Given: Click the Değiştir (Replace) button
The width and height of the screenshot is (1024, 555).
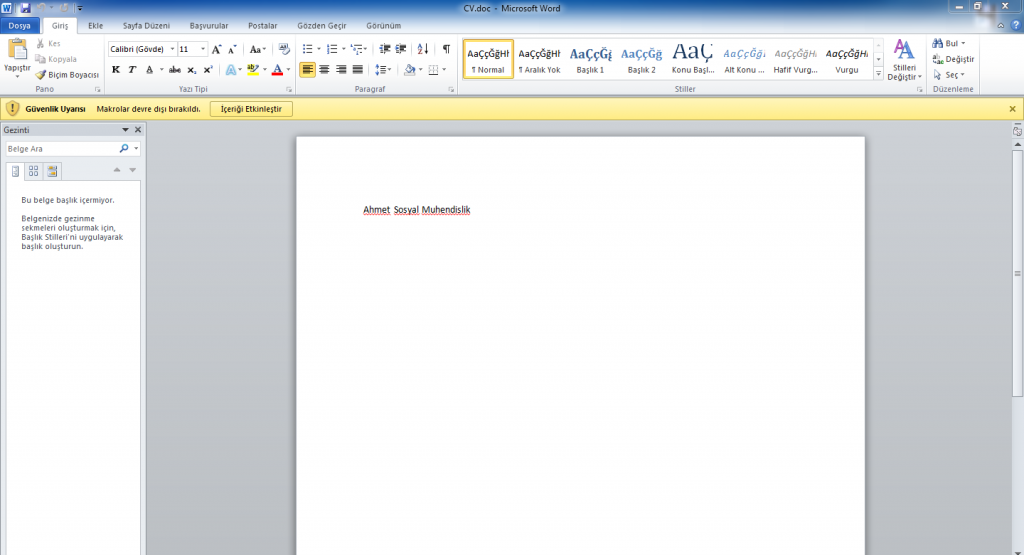Looking at the screenshot, I should point(954,59).
